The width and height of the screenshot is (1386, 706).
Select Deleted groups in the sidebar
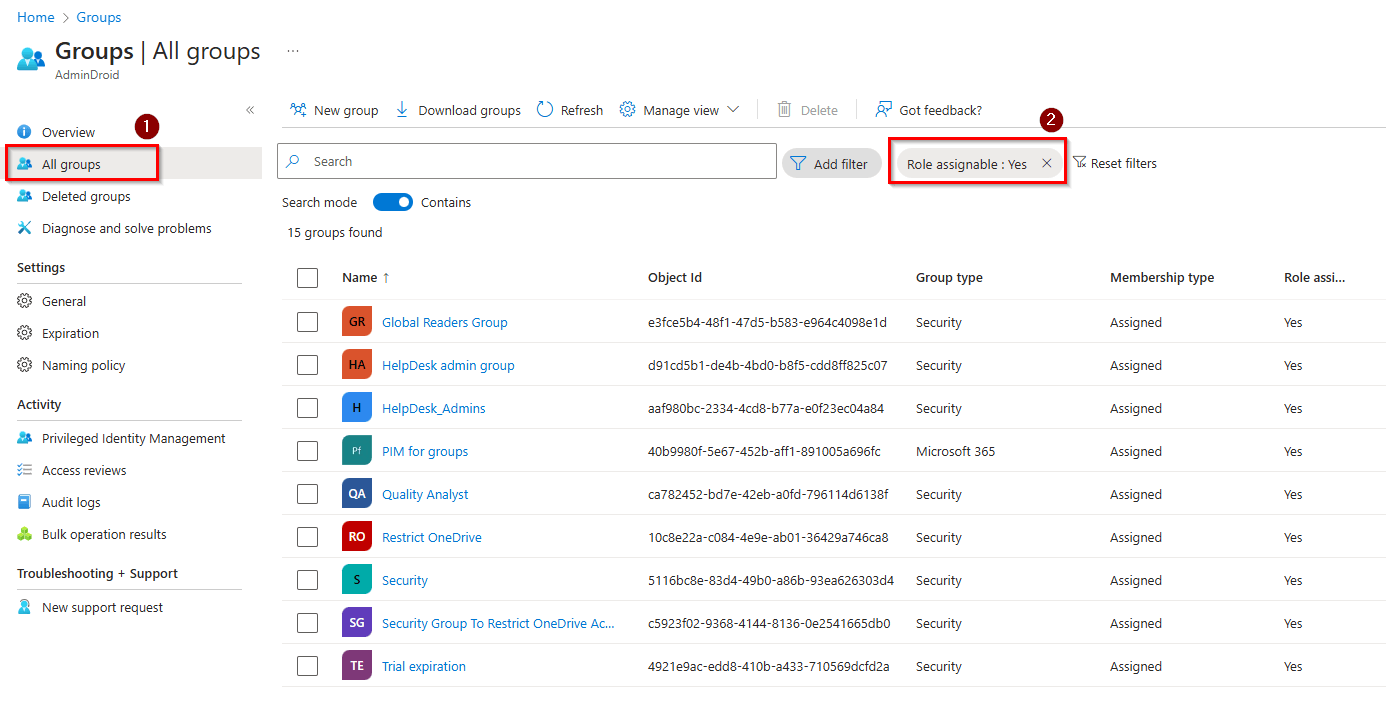coord(84,196)
